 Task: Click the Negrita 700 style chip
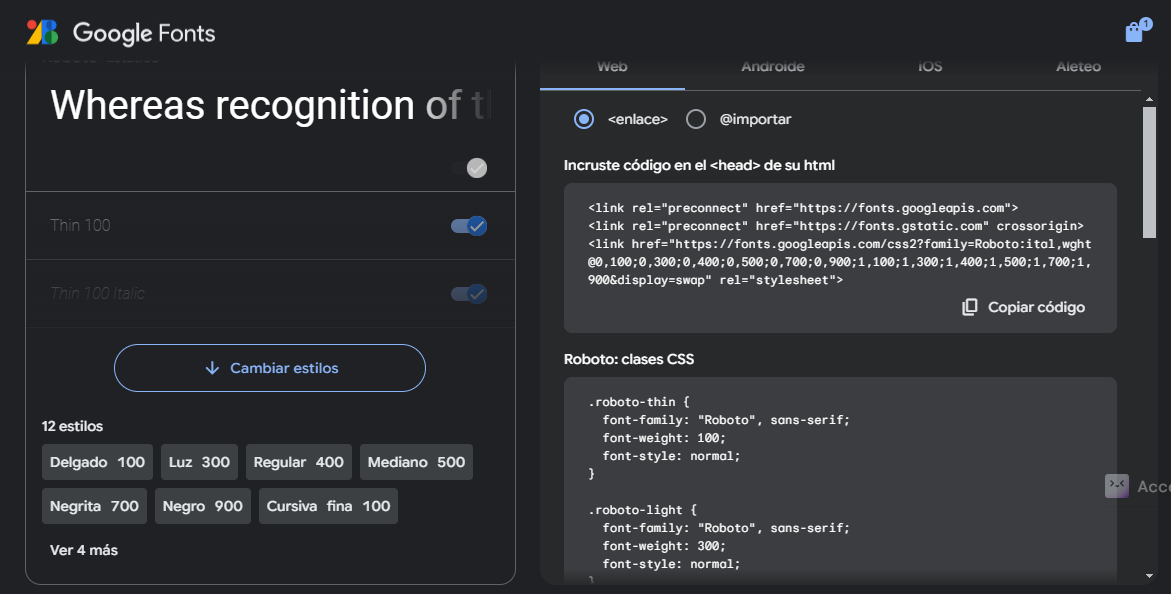(94, 506)
